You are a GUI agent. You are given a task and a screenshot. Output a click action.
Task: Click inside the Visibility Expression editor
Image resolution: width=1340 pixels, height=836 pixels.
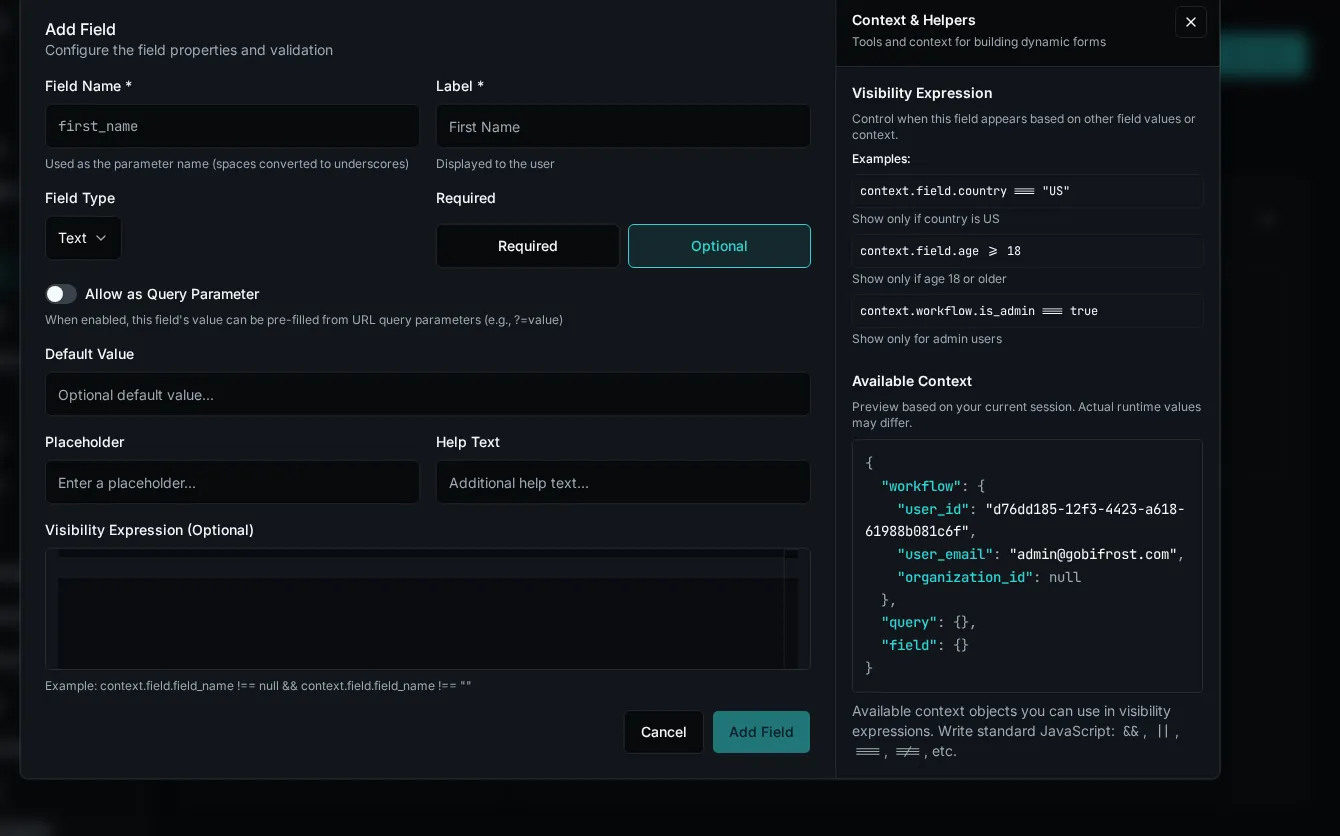click(428, 609)
